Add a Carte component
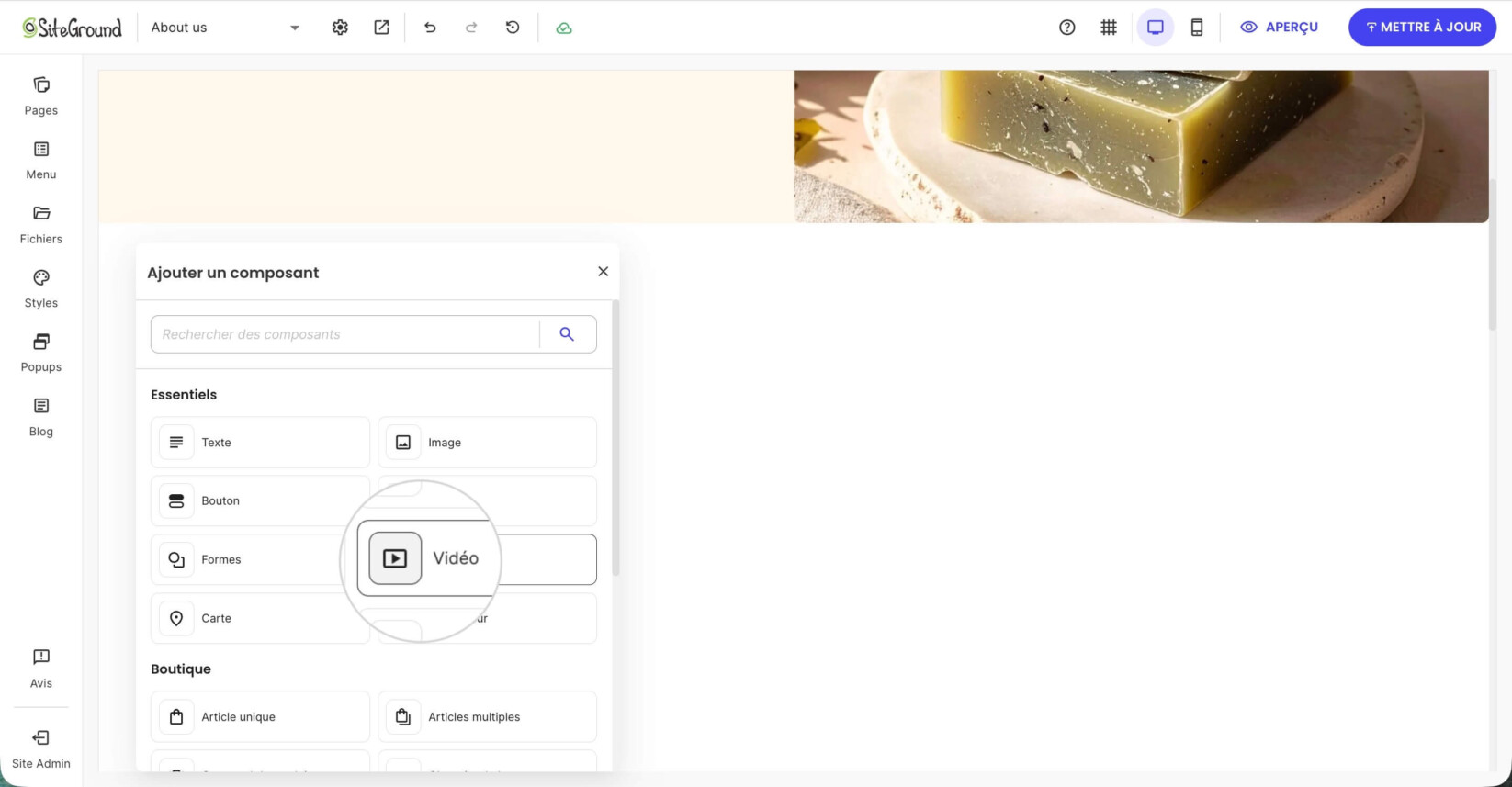Screen dimensions: 1512x787 [260, 618]
